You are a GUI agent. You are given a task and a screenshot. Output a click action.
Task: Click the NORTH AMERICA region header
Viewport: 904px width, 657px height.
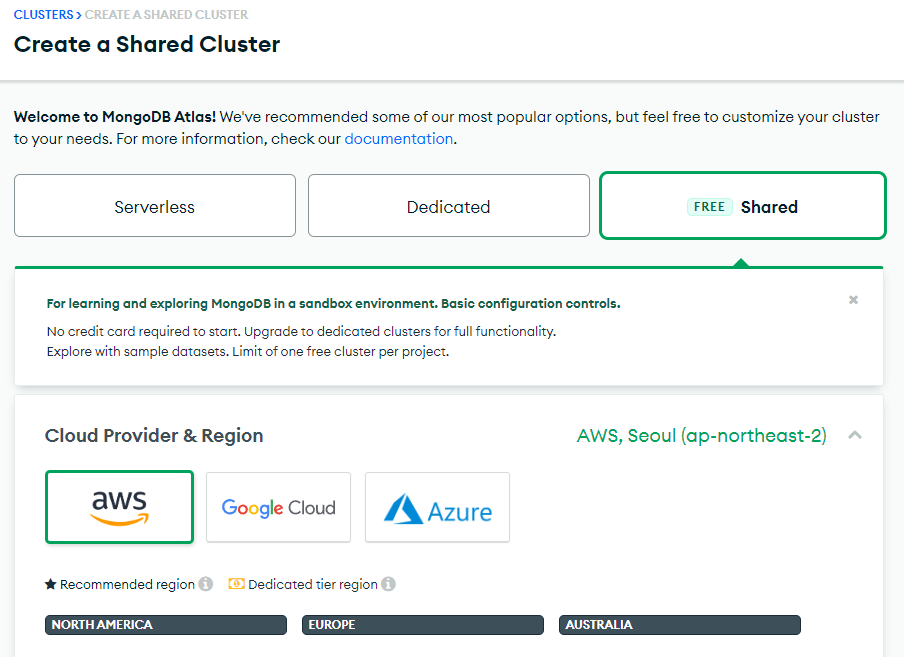pyautogui.click(x=166, y=625)
